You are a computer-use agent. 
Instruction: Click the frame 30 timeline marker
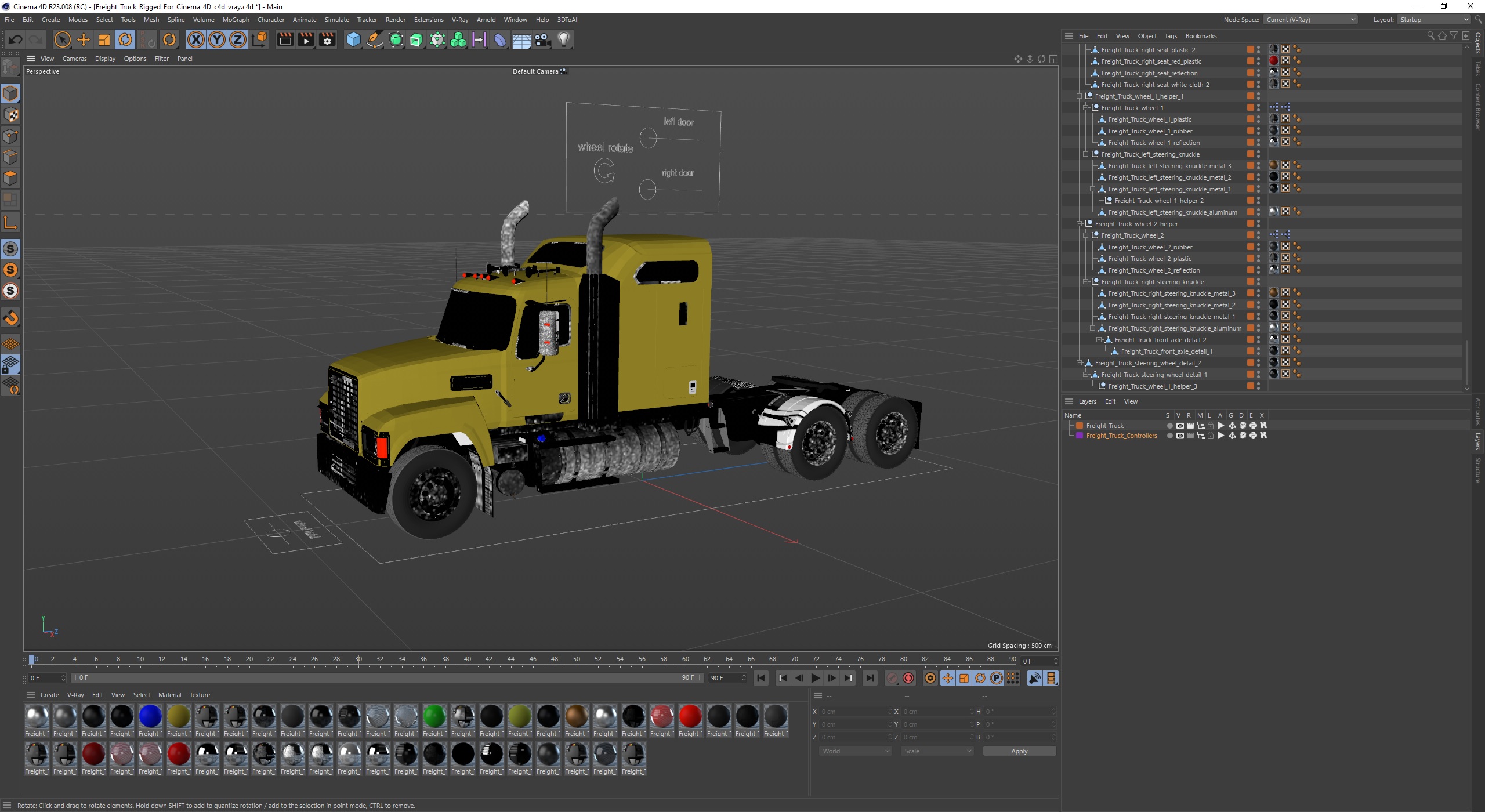(x=358, y=659)
